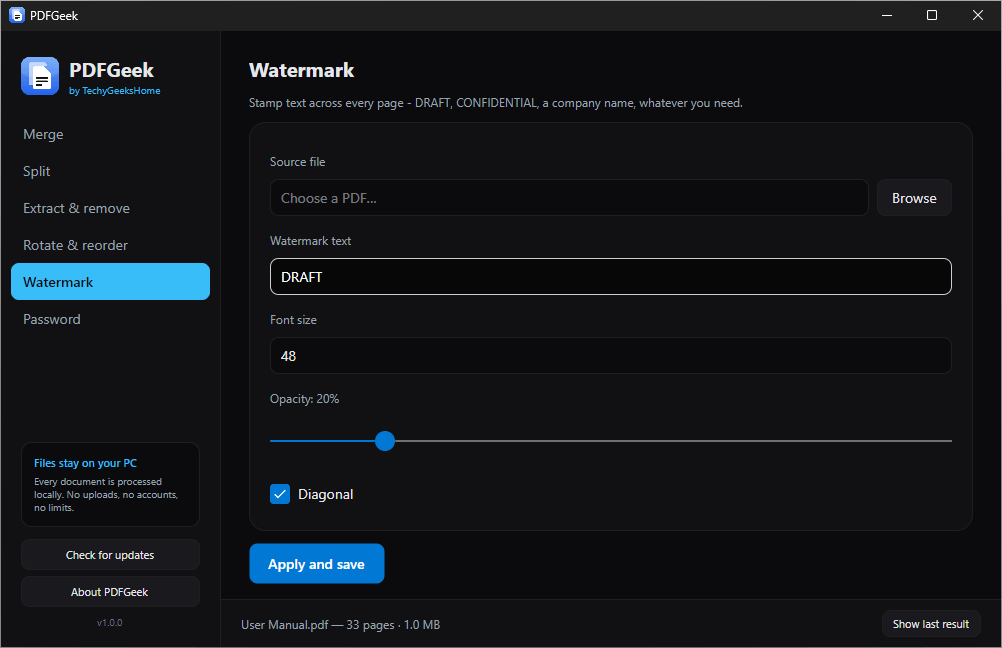Check for updates
The height and width of the screenshot is (648, 1002).
(110, 555)
